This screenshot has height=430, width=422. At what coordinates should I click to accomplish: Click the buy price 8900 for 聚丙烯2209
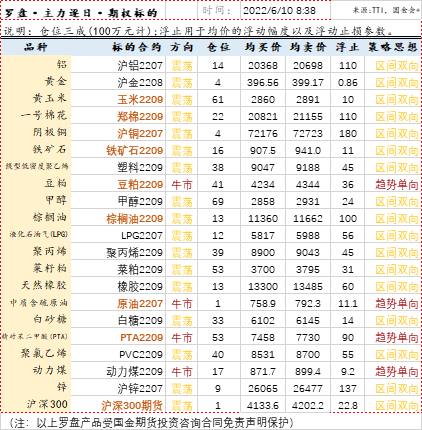[263, 253]
